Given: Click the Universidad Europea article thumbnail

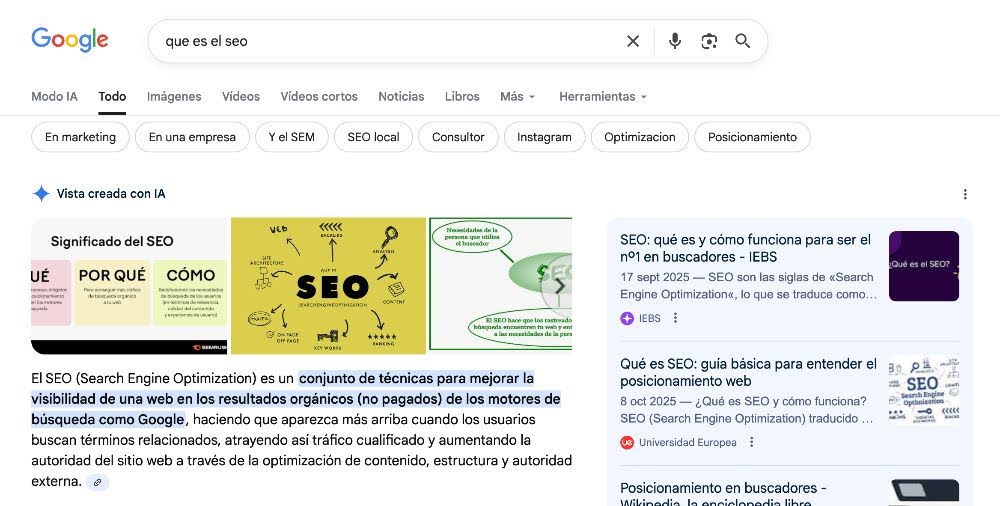Looking at the screenshot, I should pyautogui.click(x=923, y=391).
